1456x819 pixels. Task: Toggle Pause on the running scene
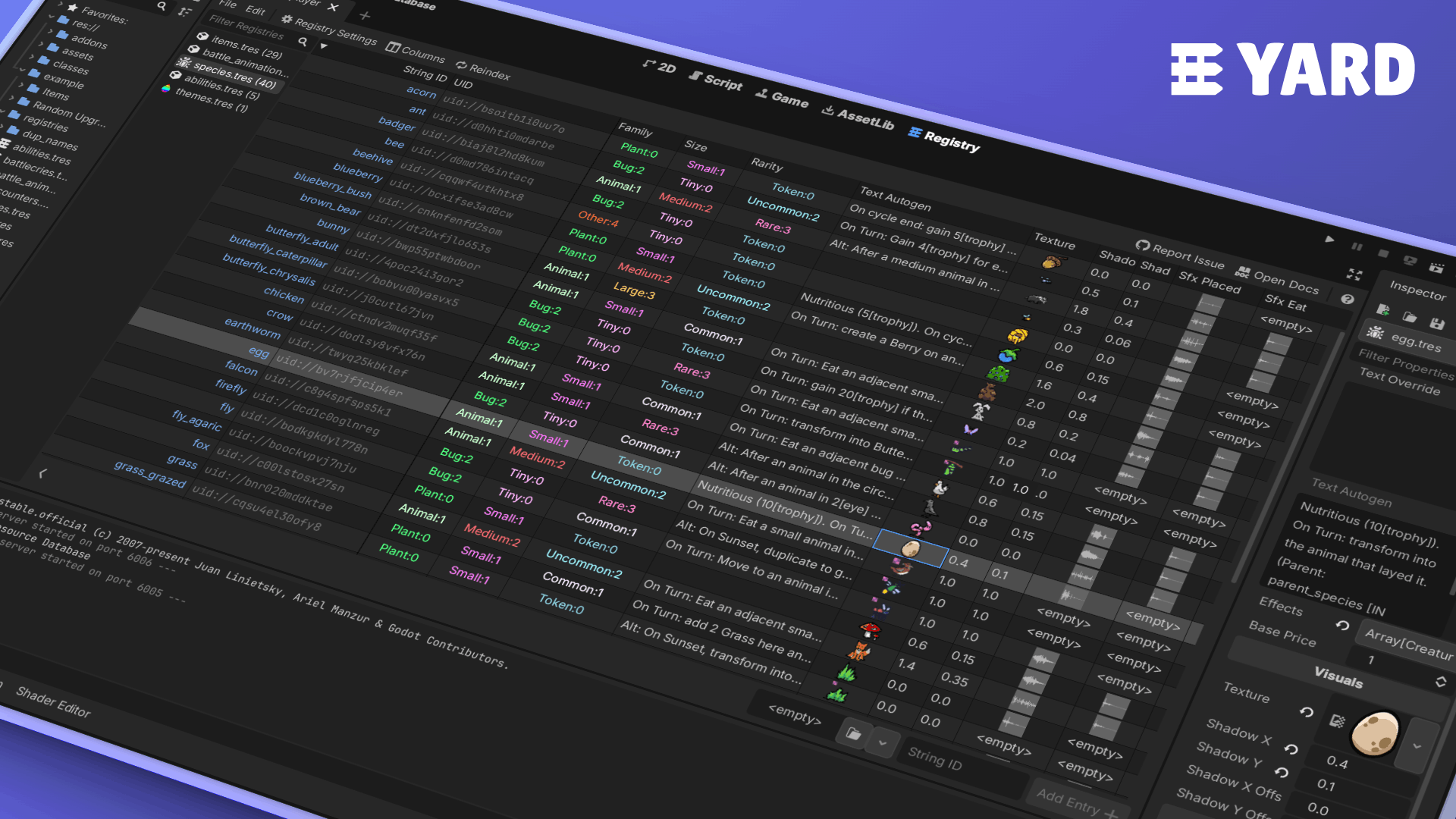(x=1357, y=247)
